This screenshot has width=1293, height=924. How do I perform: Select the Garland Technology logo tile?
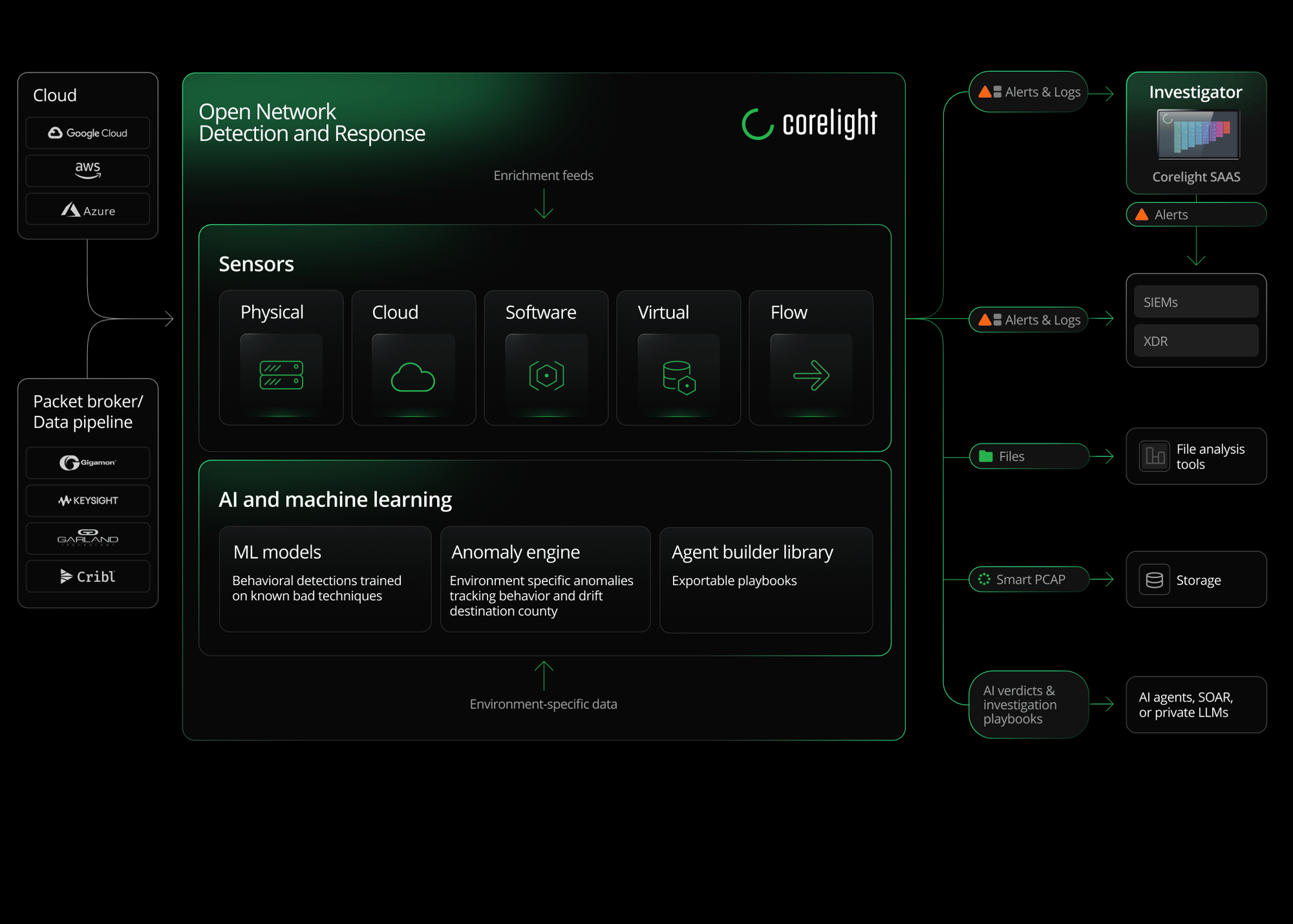coord(88,539)
